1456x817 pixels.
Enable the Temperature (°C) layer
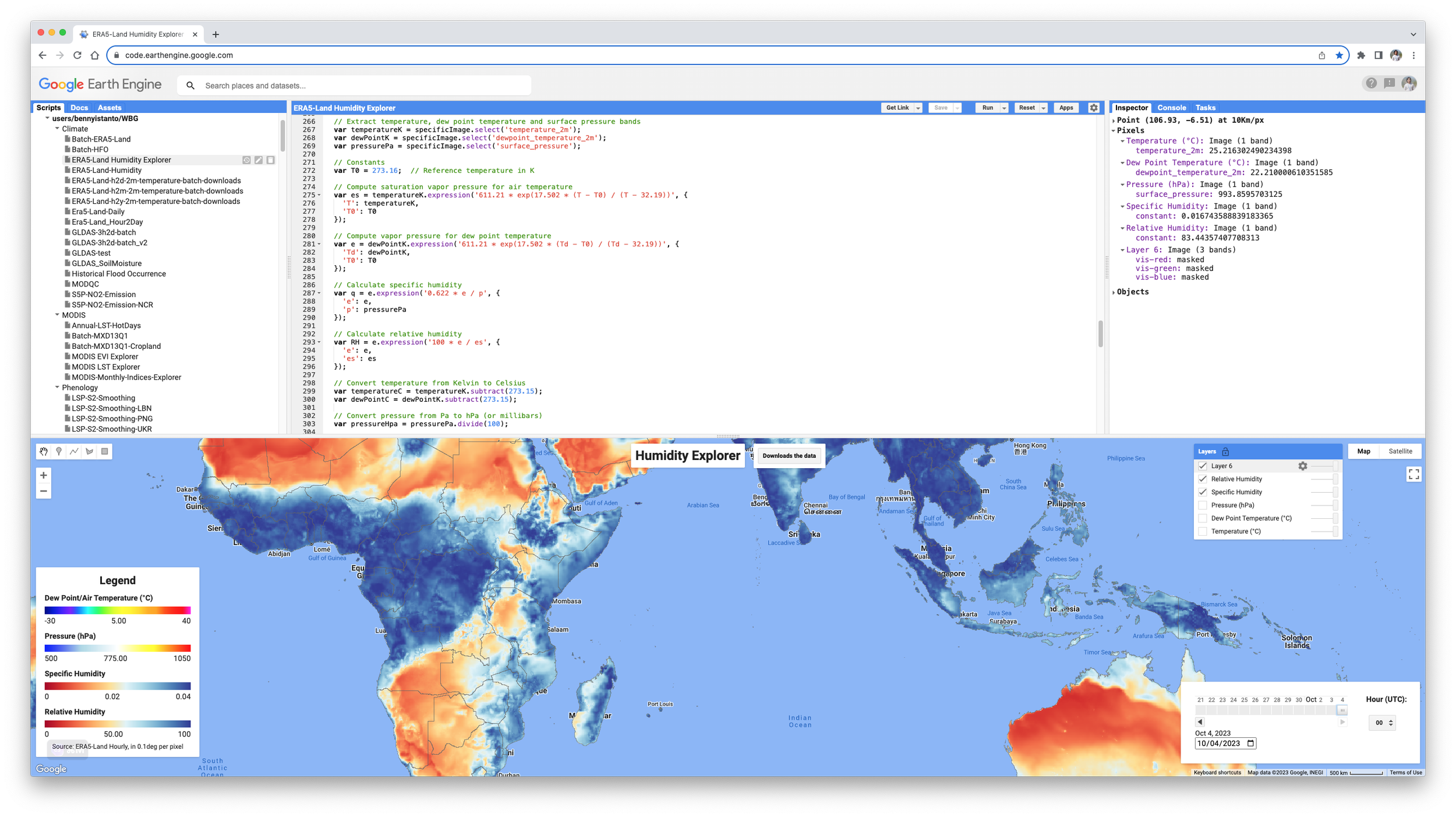tap(1203, 531)
